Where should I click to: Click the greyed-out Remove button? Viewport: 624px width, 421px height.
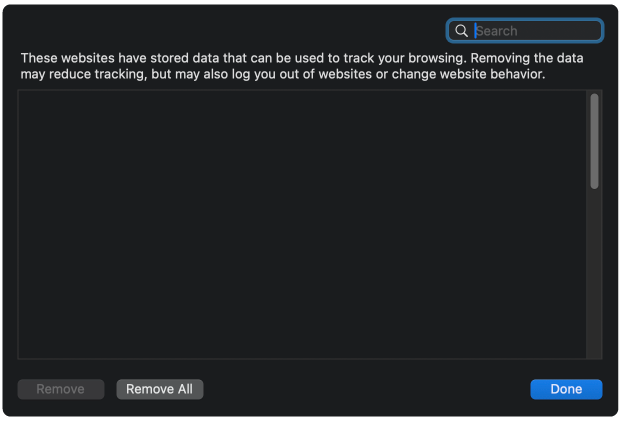(x=60, y=389)
